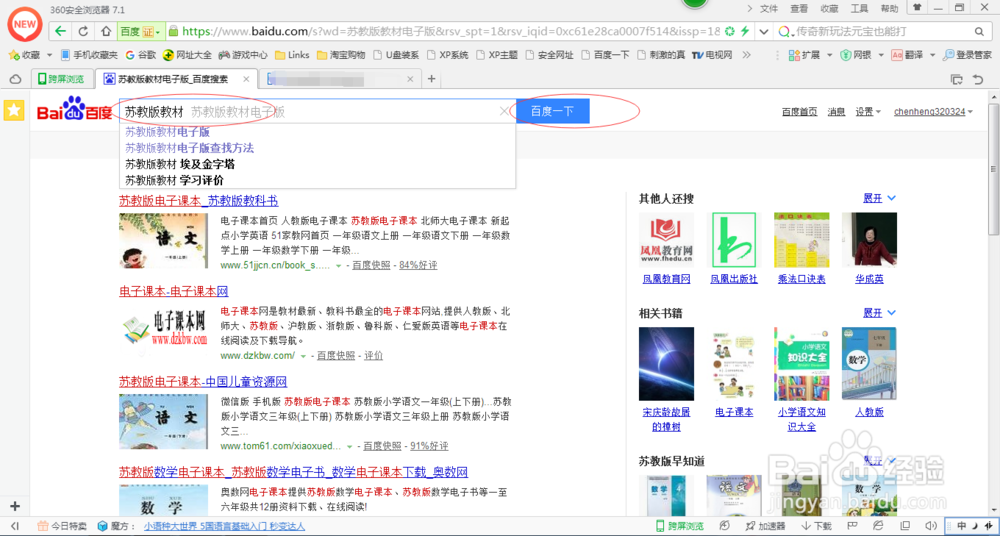Click the browser back arrow button

(x=61, y=31)
